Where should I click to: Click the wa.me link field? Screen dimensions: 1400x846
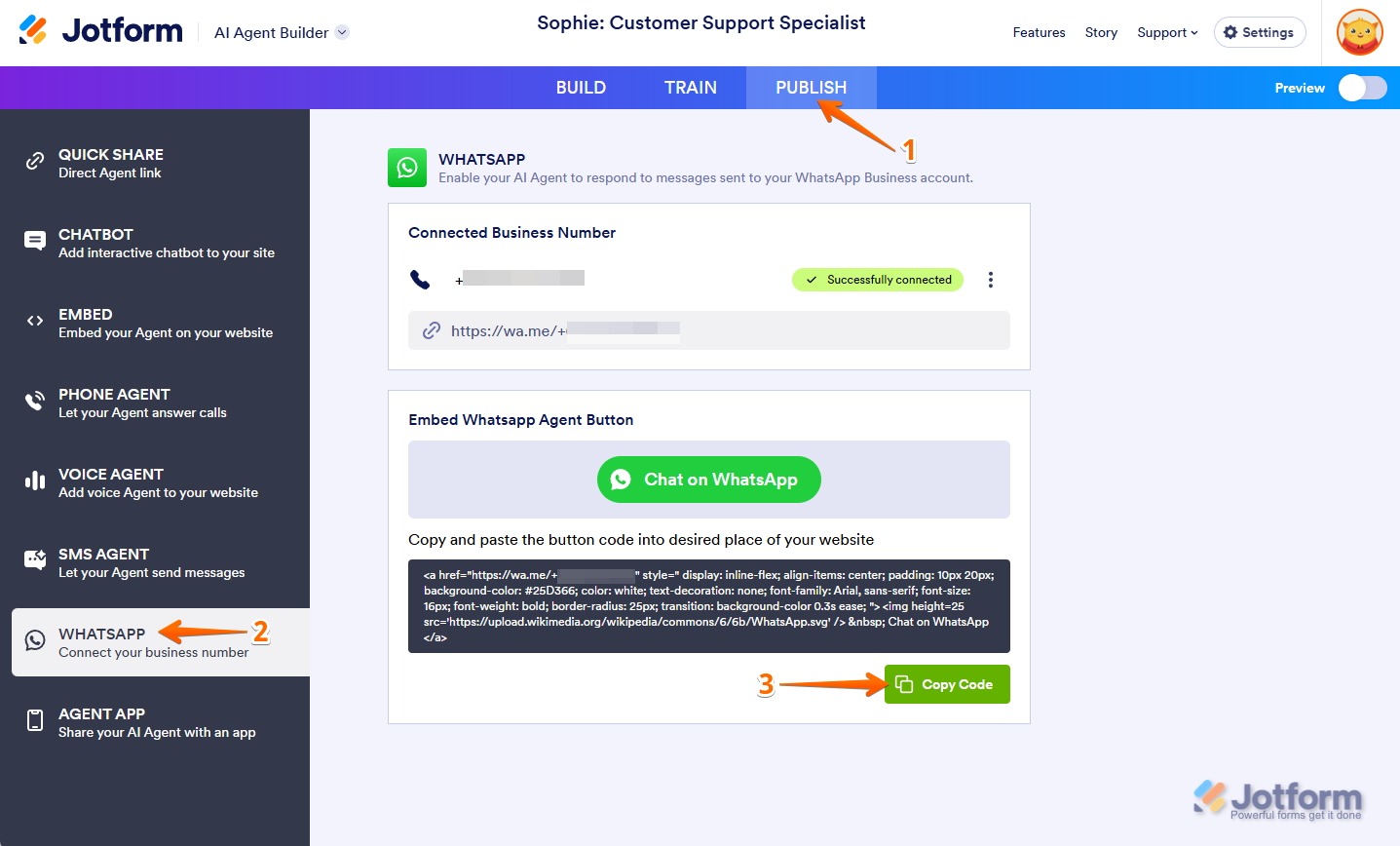708,330
